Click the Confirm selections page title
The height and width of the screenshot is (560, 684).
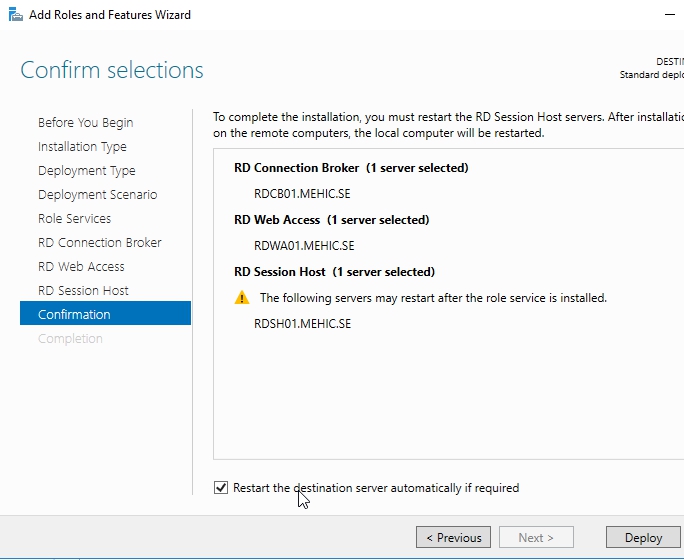tap(112, 71)
